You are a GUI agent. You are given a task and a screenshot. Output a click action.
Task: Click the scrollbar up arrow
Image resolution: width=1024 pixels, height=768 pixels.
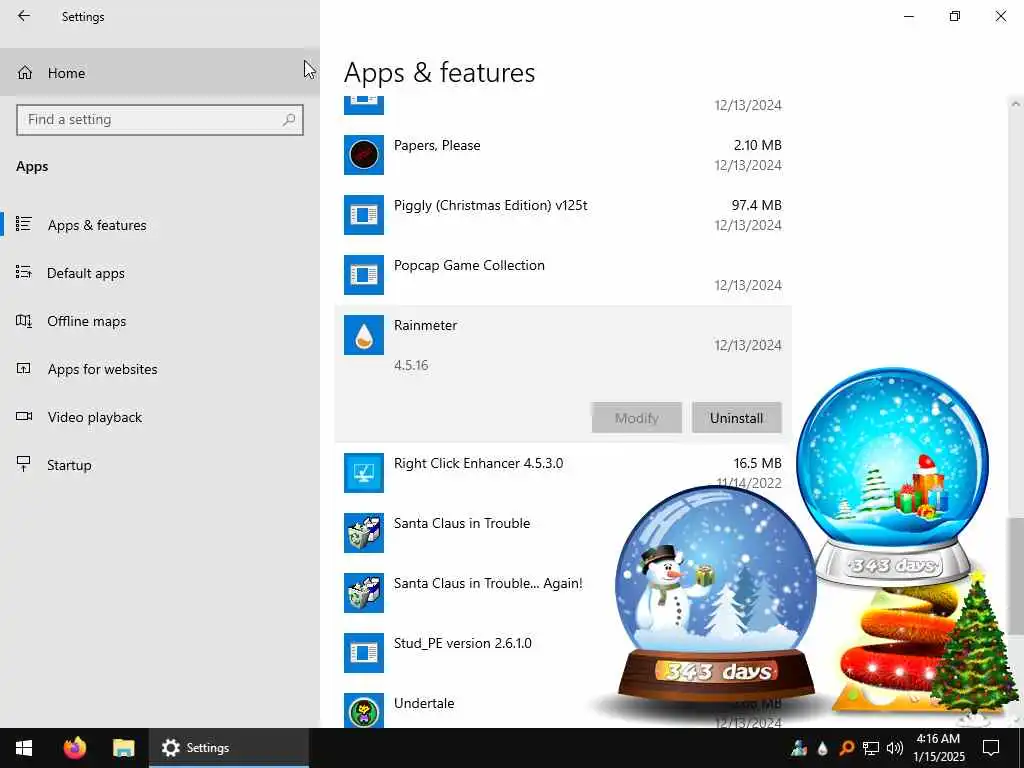(1016, 104)
